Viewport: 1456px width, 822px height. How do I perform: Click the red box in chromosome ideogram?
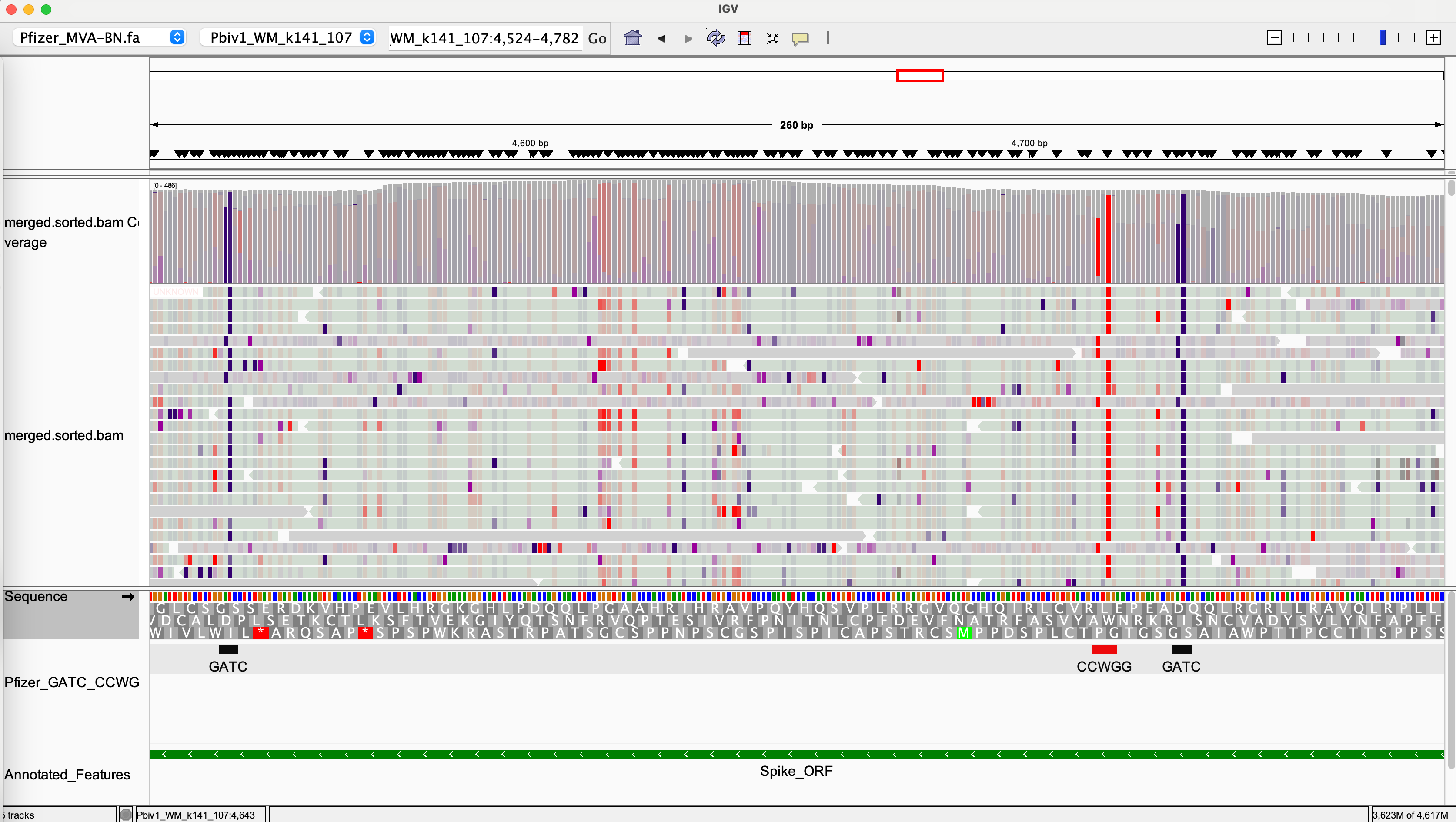[x=920, y=76]
